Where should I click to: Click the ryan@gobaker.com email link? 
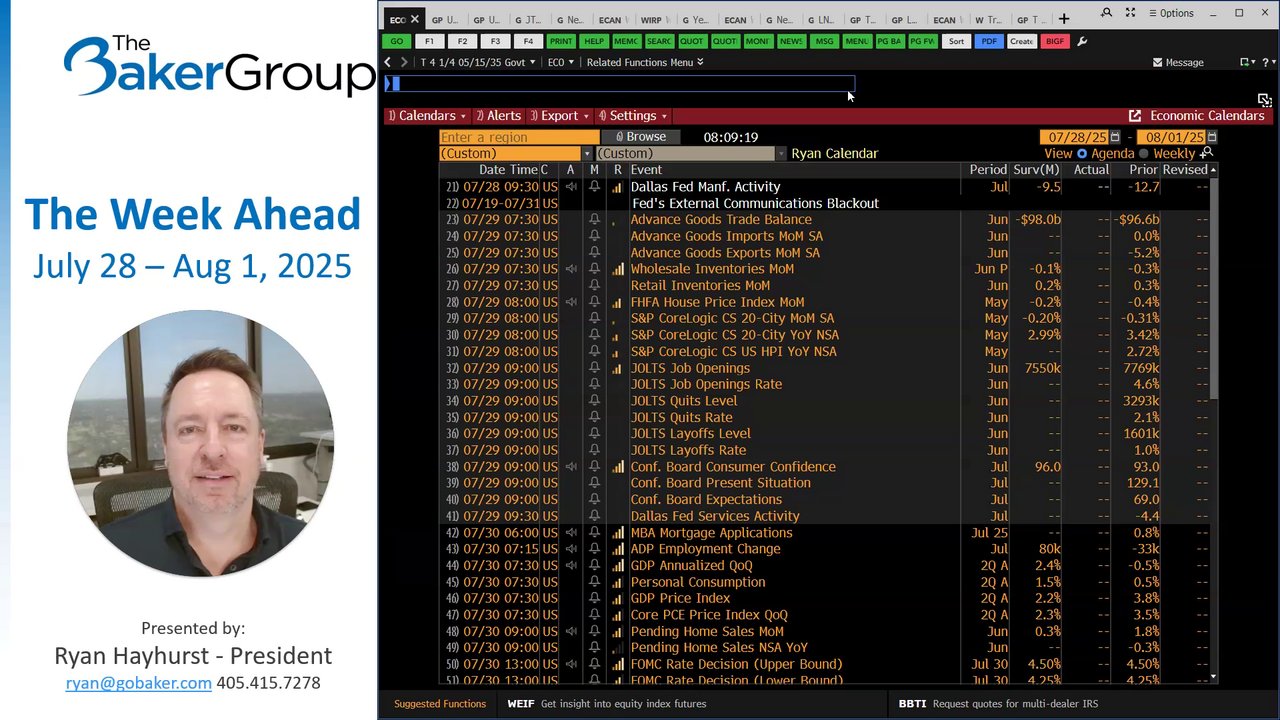(x=139, y=683)
